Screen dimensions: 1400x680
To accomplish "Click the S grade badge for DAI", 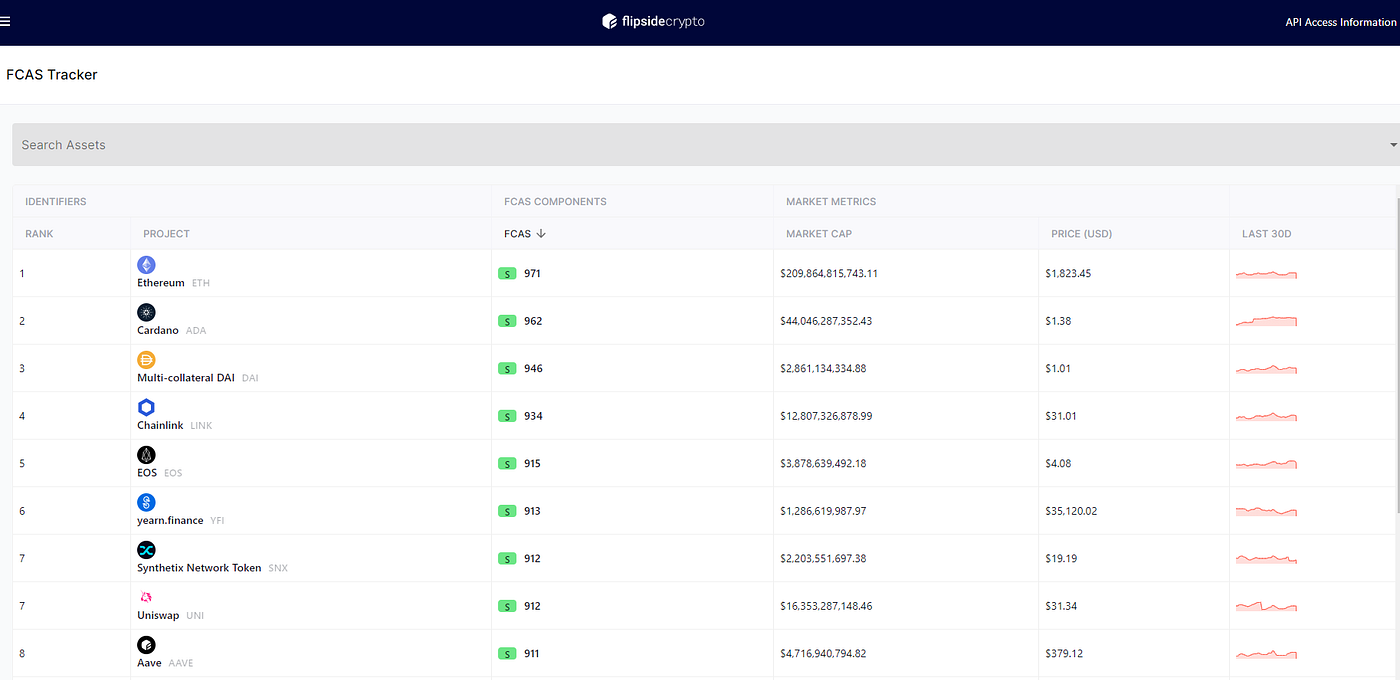I will coord(507,368).
